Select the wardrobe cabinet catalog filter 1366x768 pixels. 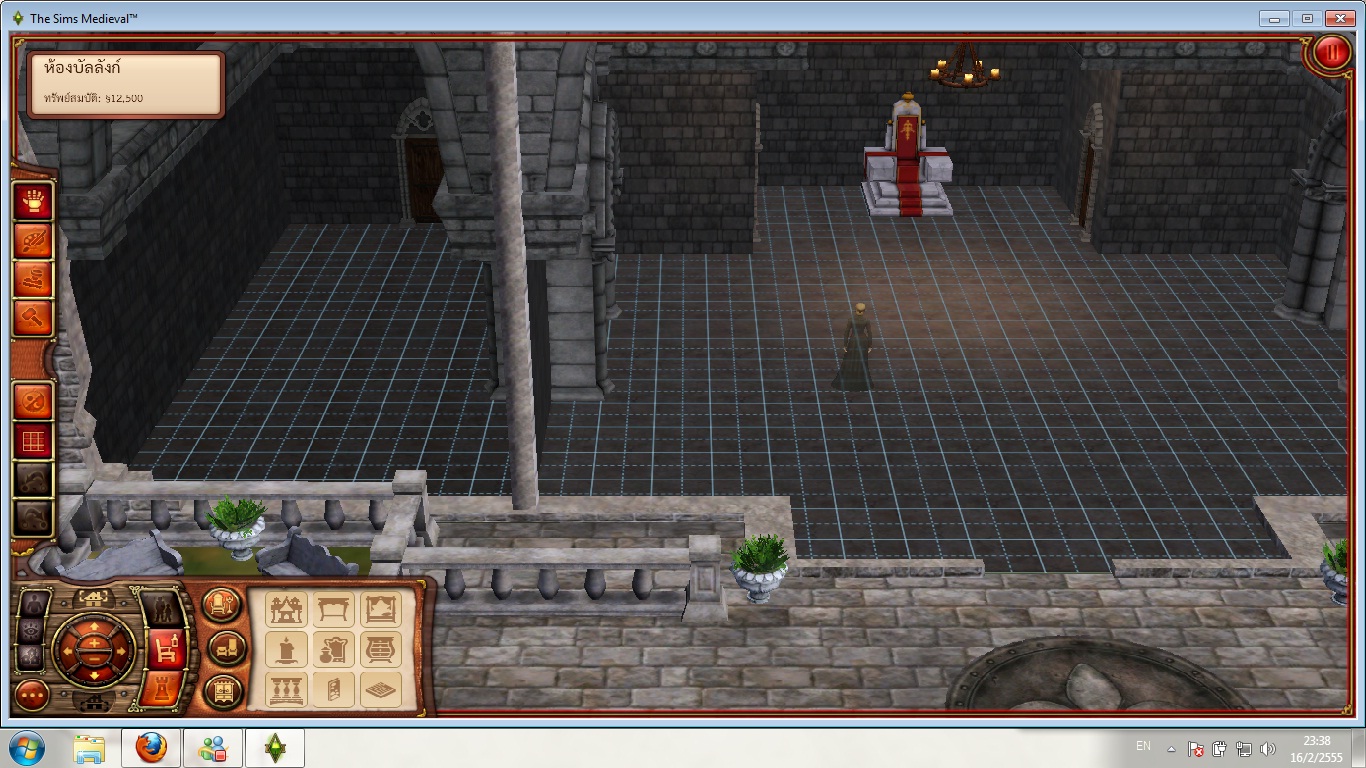click(221, 691)
